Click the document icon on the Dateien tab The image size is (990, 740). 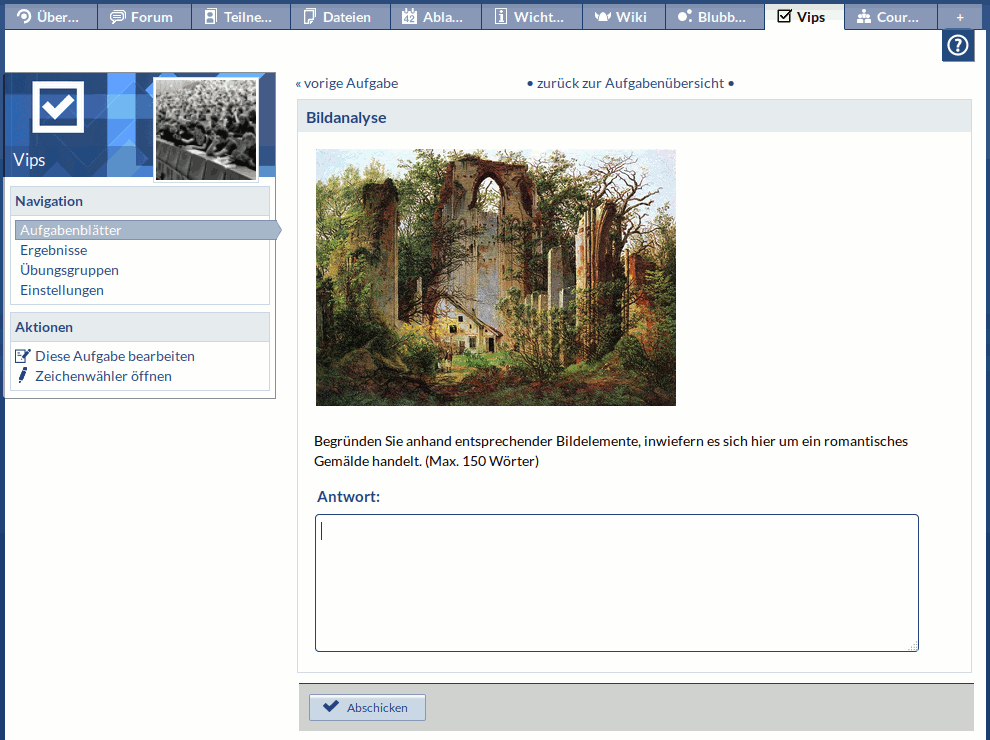point(310,17)
